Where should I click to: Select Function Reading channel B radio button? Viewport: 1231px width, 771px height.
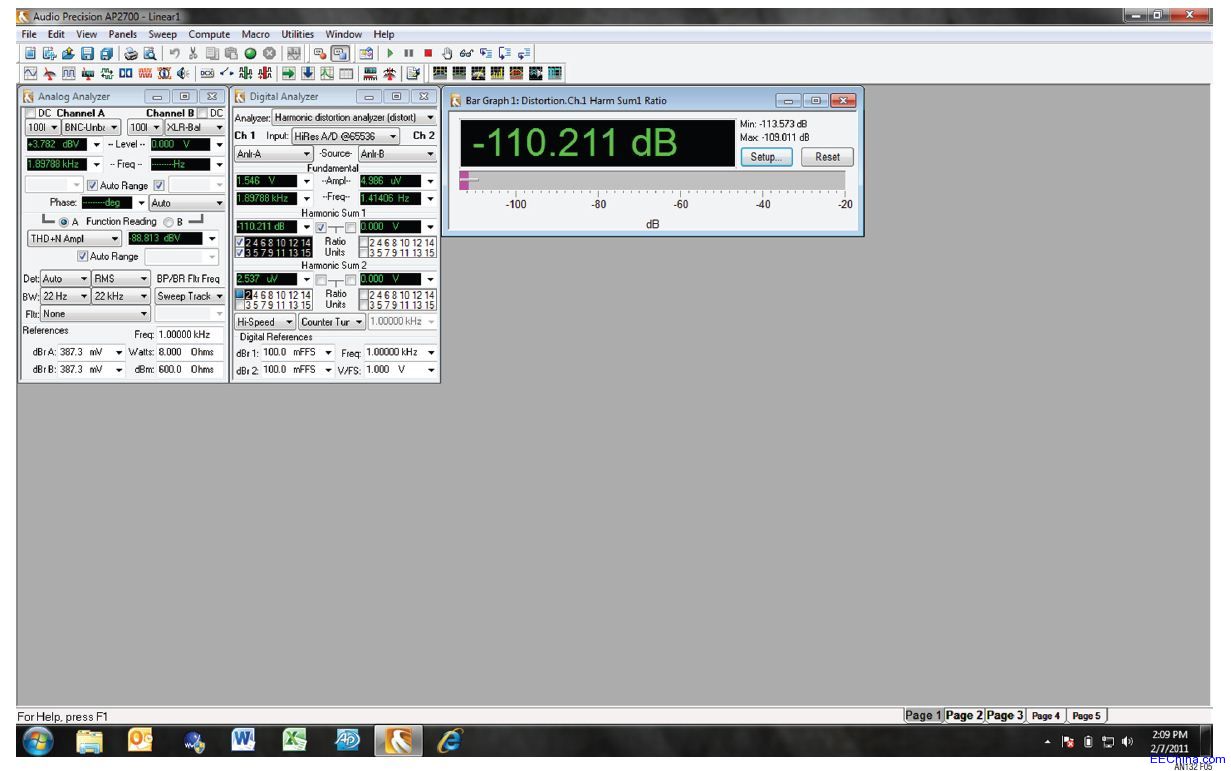pos(168,221)
